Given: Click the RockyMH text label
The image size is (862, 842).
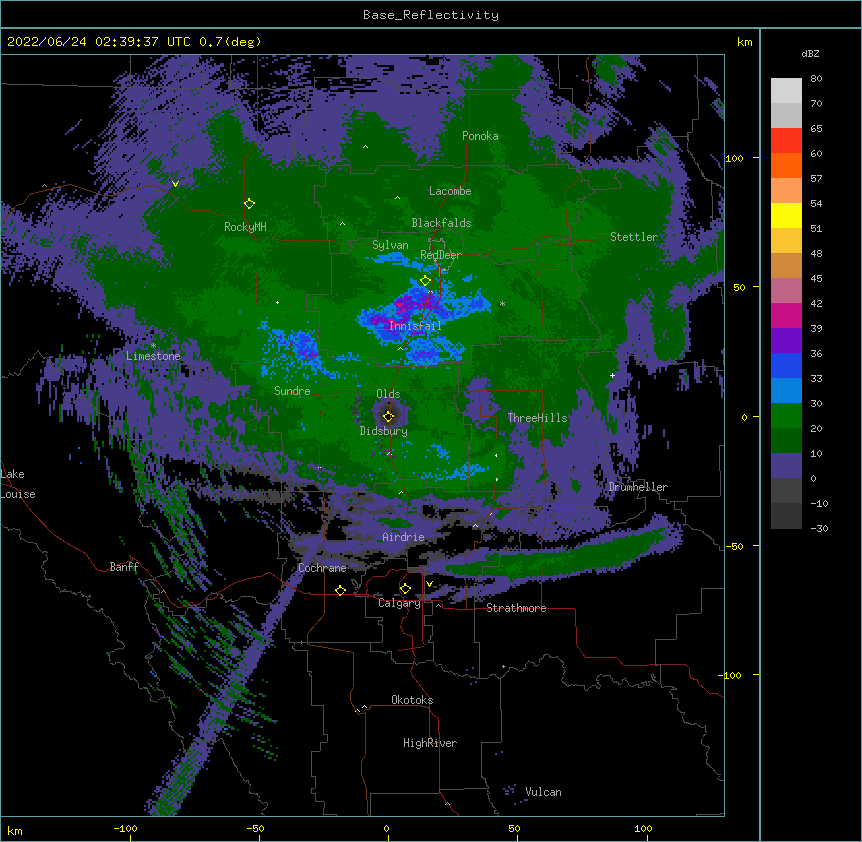Looking at the screenshot, I should point(245,227).
